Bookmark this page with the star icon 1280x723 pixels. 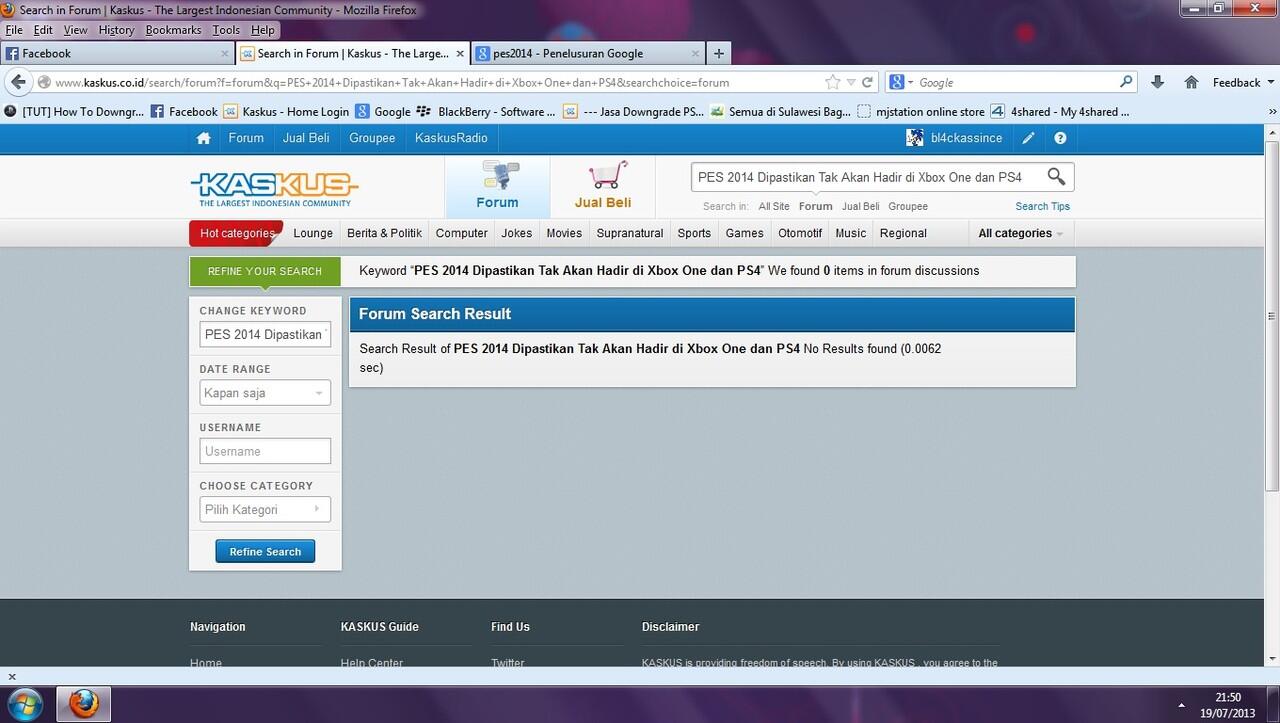click(x=832, y=82)
